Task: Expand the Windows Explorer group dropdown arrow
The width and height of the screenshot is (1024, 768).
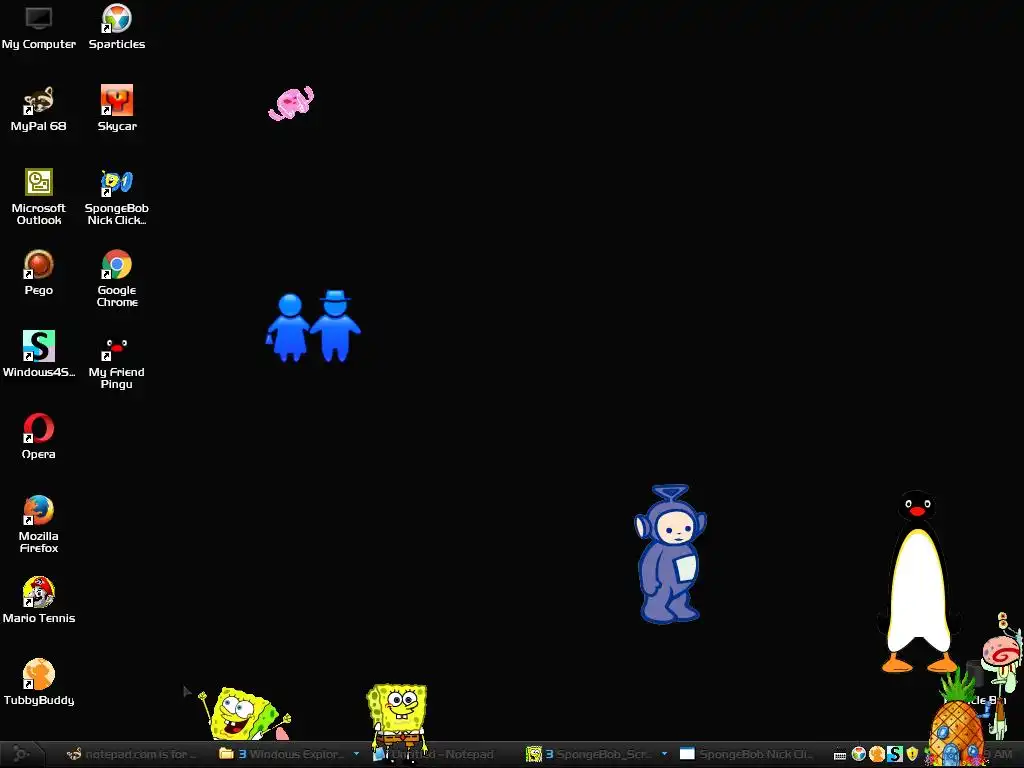Action: tap(357, 754)
